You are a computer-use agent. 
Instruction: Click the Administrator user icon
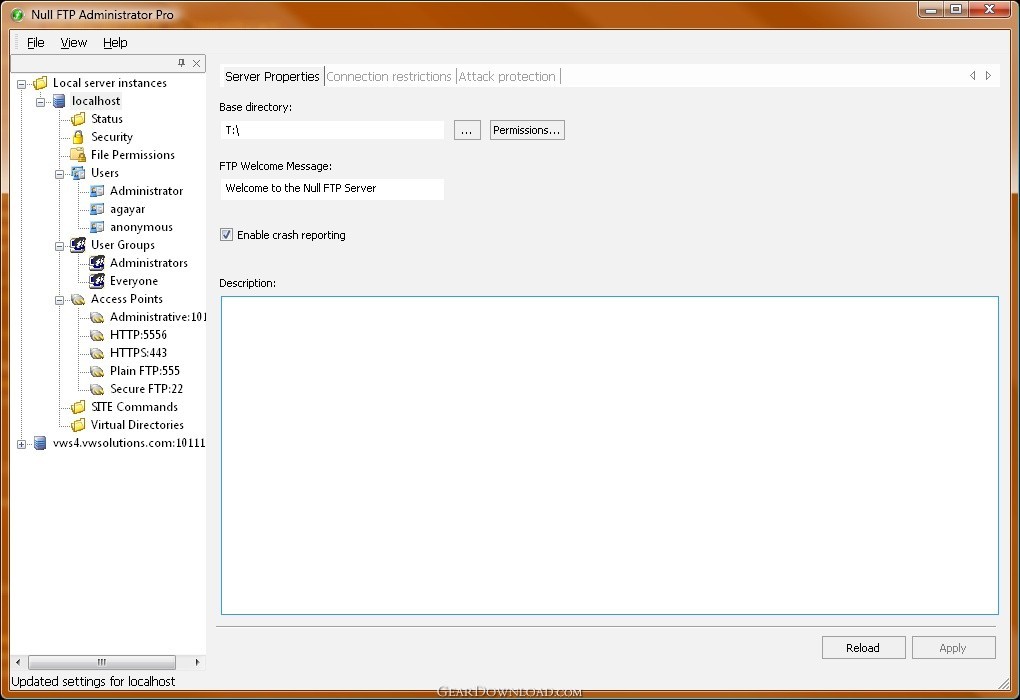(97, 191)
